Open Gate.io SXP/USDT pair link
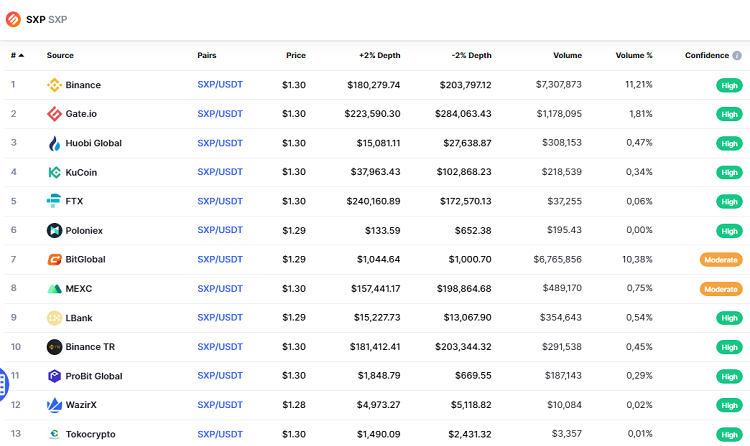750x446 pixels. pos(220,114)
